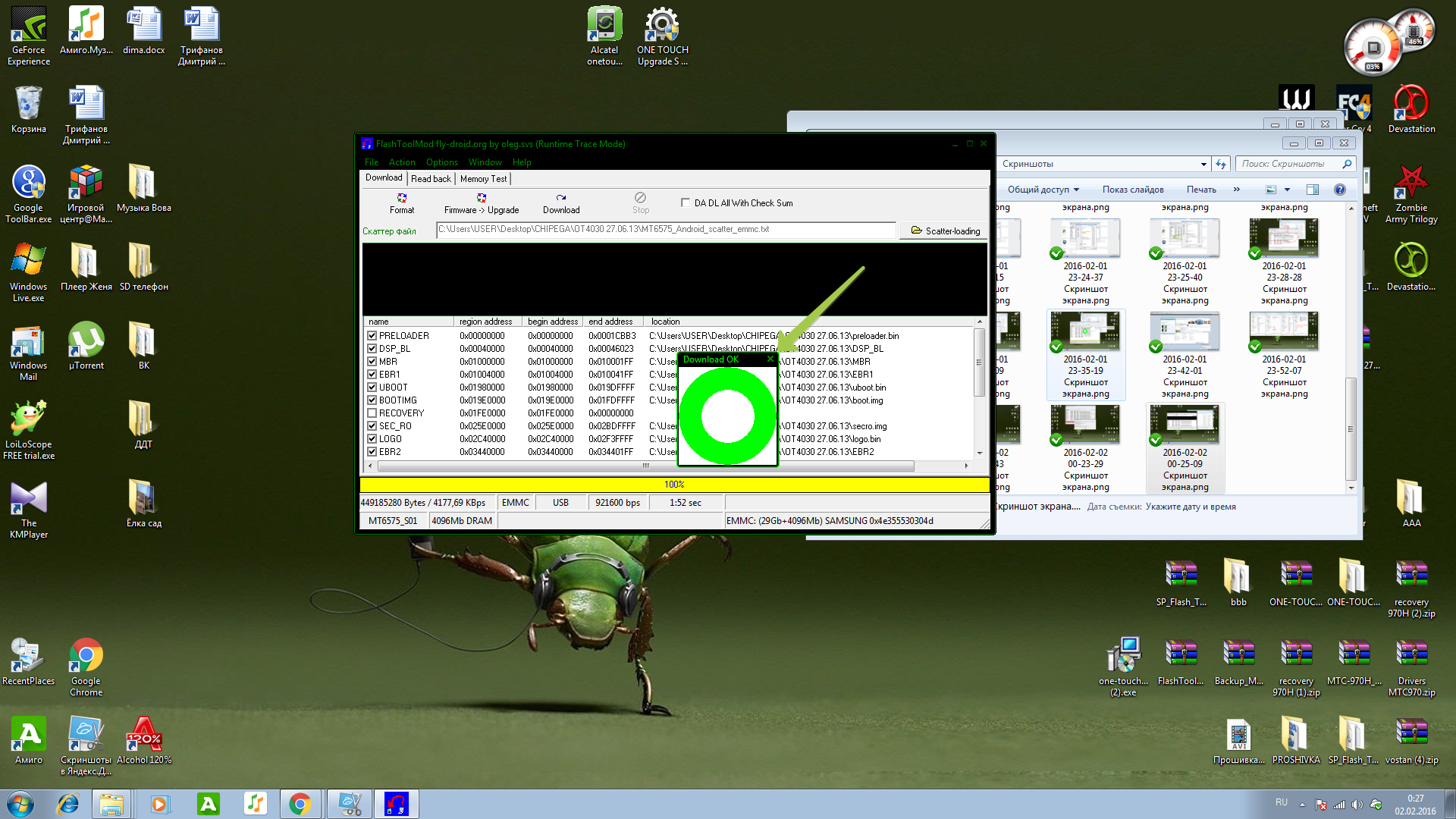Open the uTorrent desktop icon
The image size is (1456, 819).
(86, 340)
